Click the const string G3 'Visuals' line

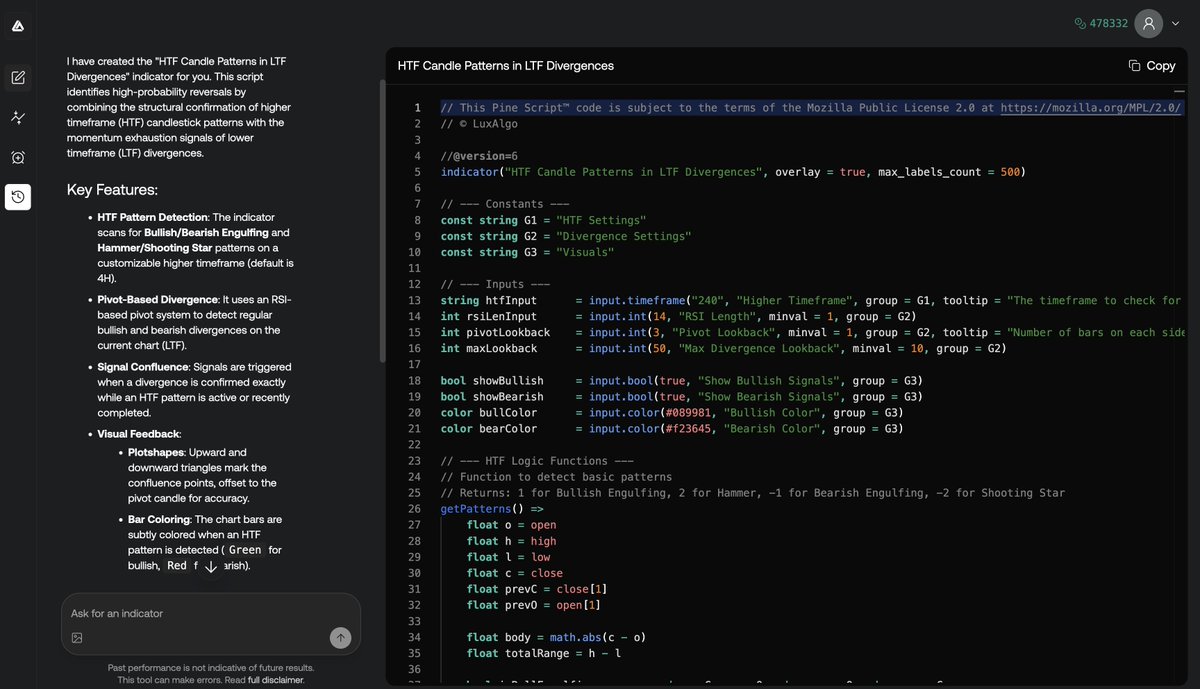[x=528, y=252]
